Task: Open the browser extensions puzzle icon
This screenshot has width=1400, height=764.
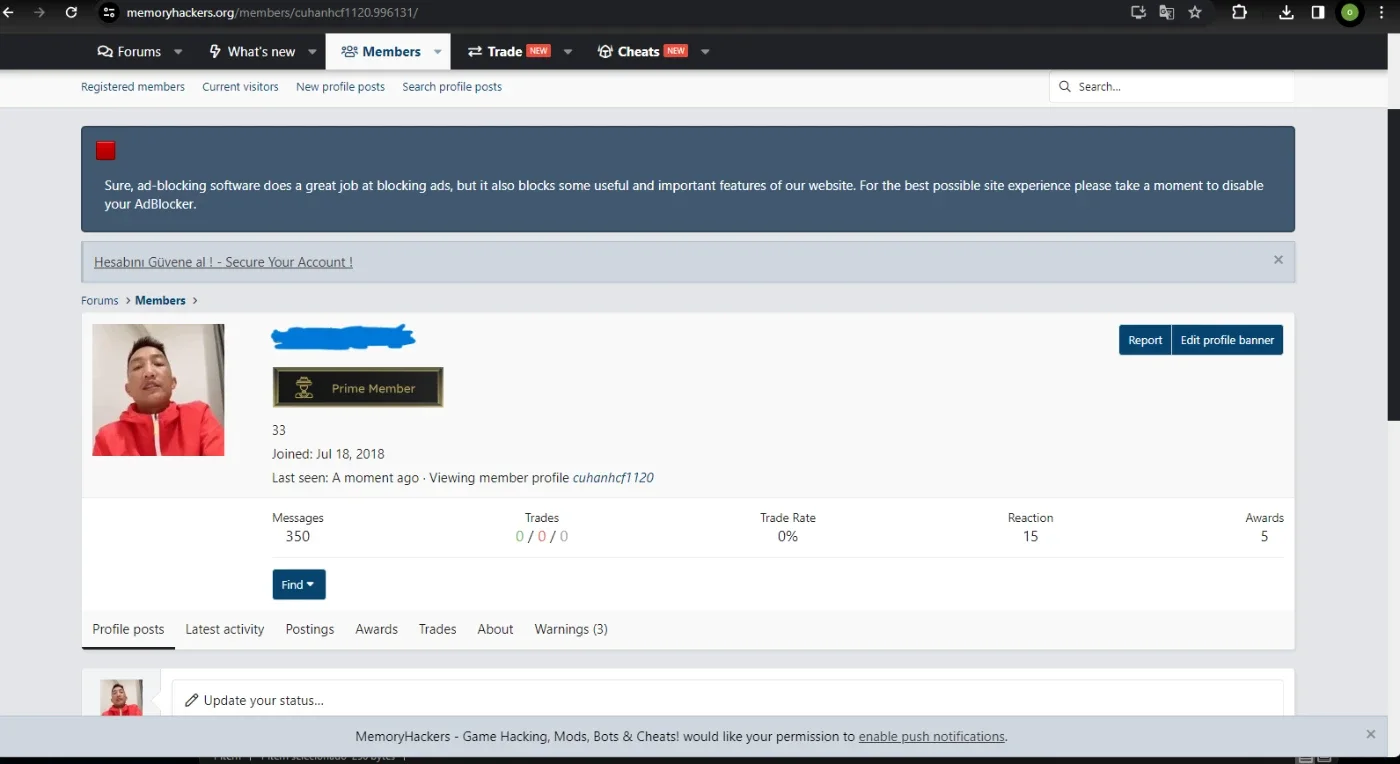Action: click(1240, 12)
